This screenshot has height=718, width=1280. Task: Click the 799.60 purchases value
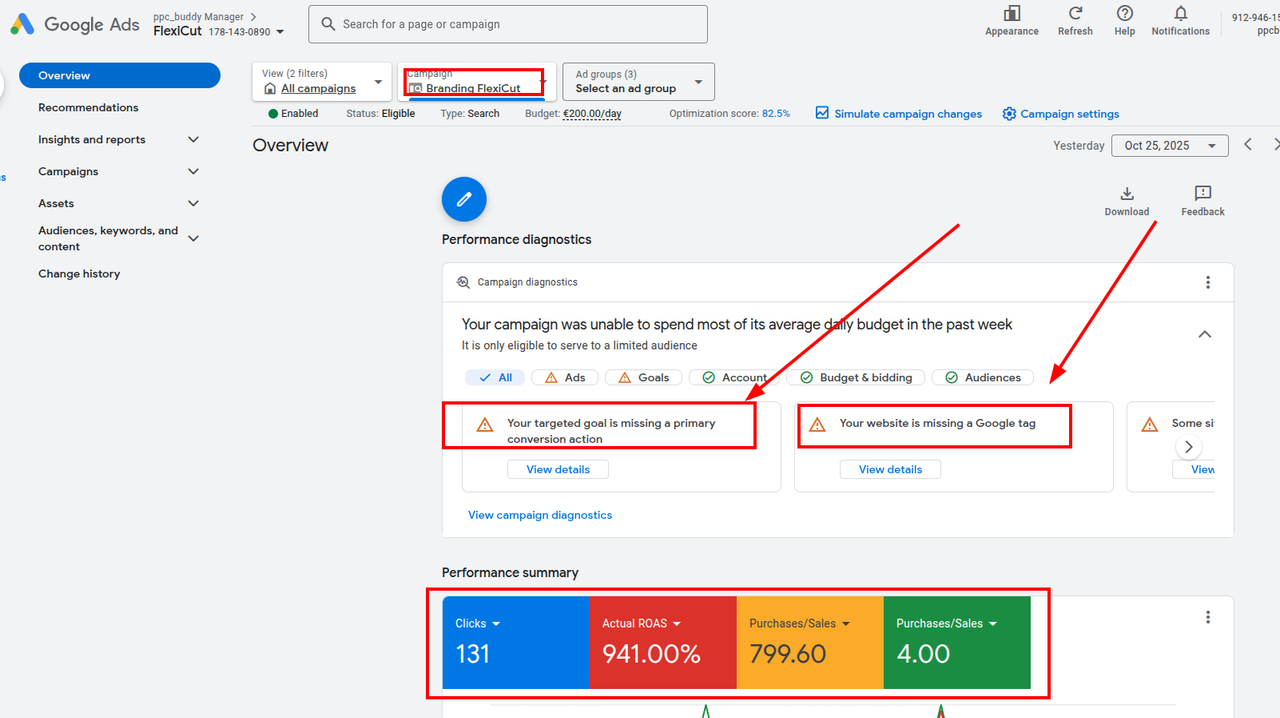click(788, 654)
